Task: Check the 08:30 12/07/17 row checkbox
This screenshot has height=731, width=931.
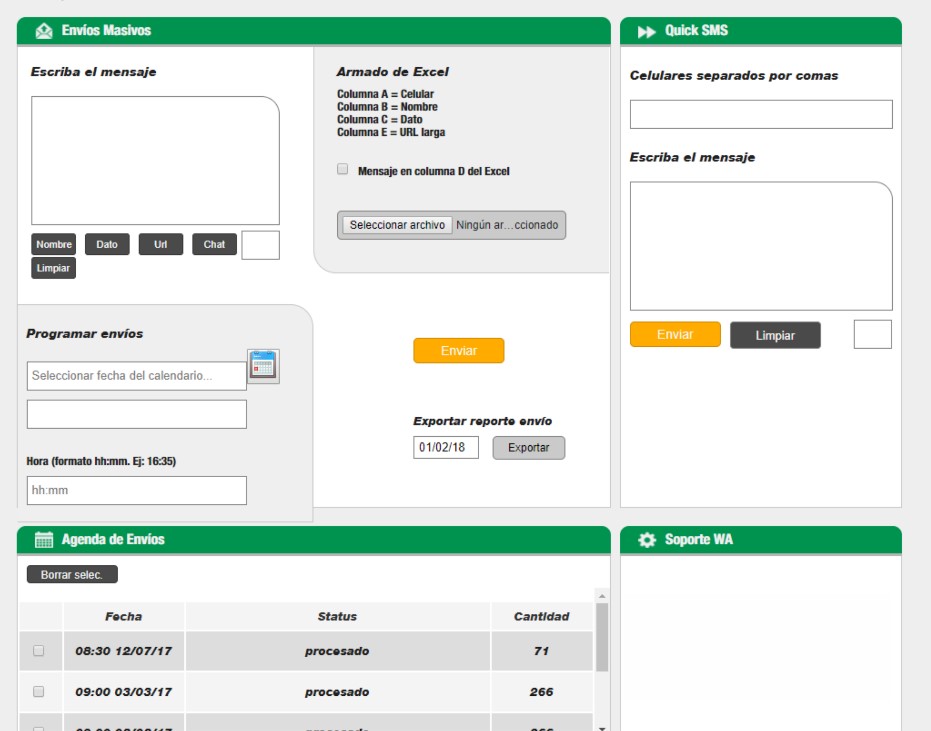Action: coord(39,651)
